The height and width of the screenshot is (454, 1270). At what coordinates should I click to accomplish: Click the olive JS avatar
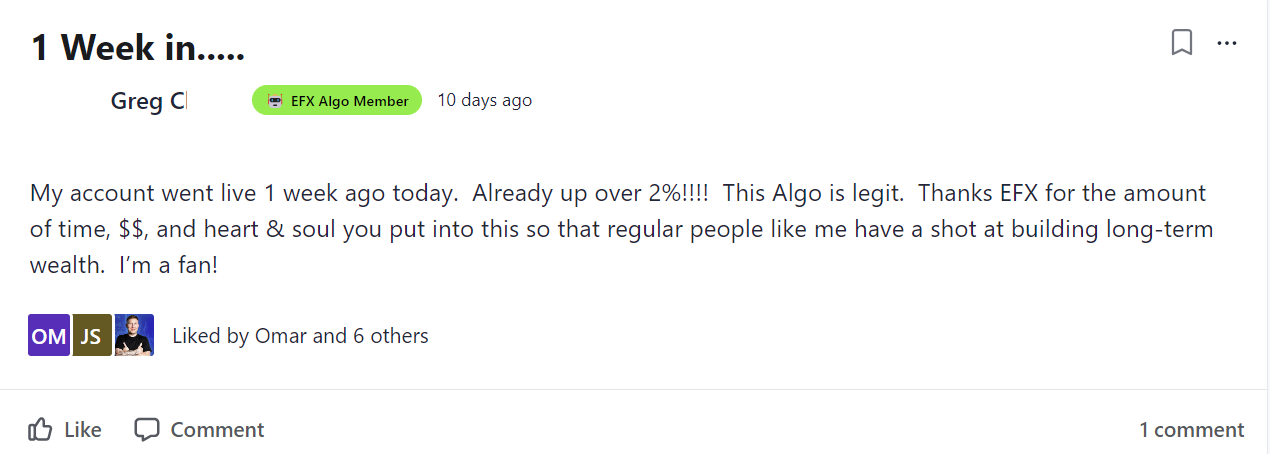pos(91,336)
